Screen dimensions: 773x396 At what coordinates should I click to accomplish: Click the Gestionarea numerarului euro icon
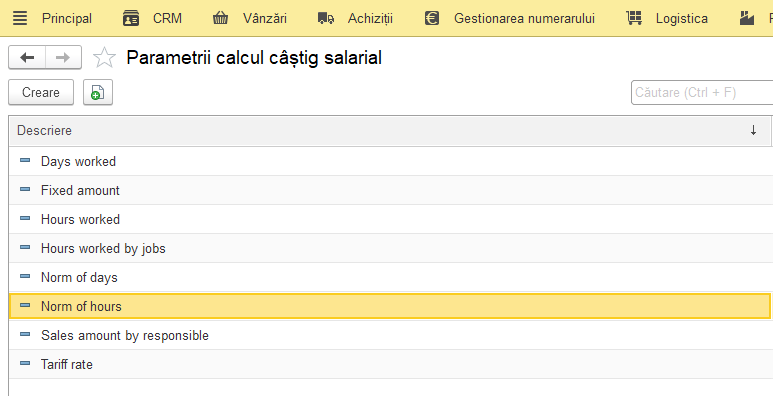coord(432,18)
